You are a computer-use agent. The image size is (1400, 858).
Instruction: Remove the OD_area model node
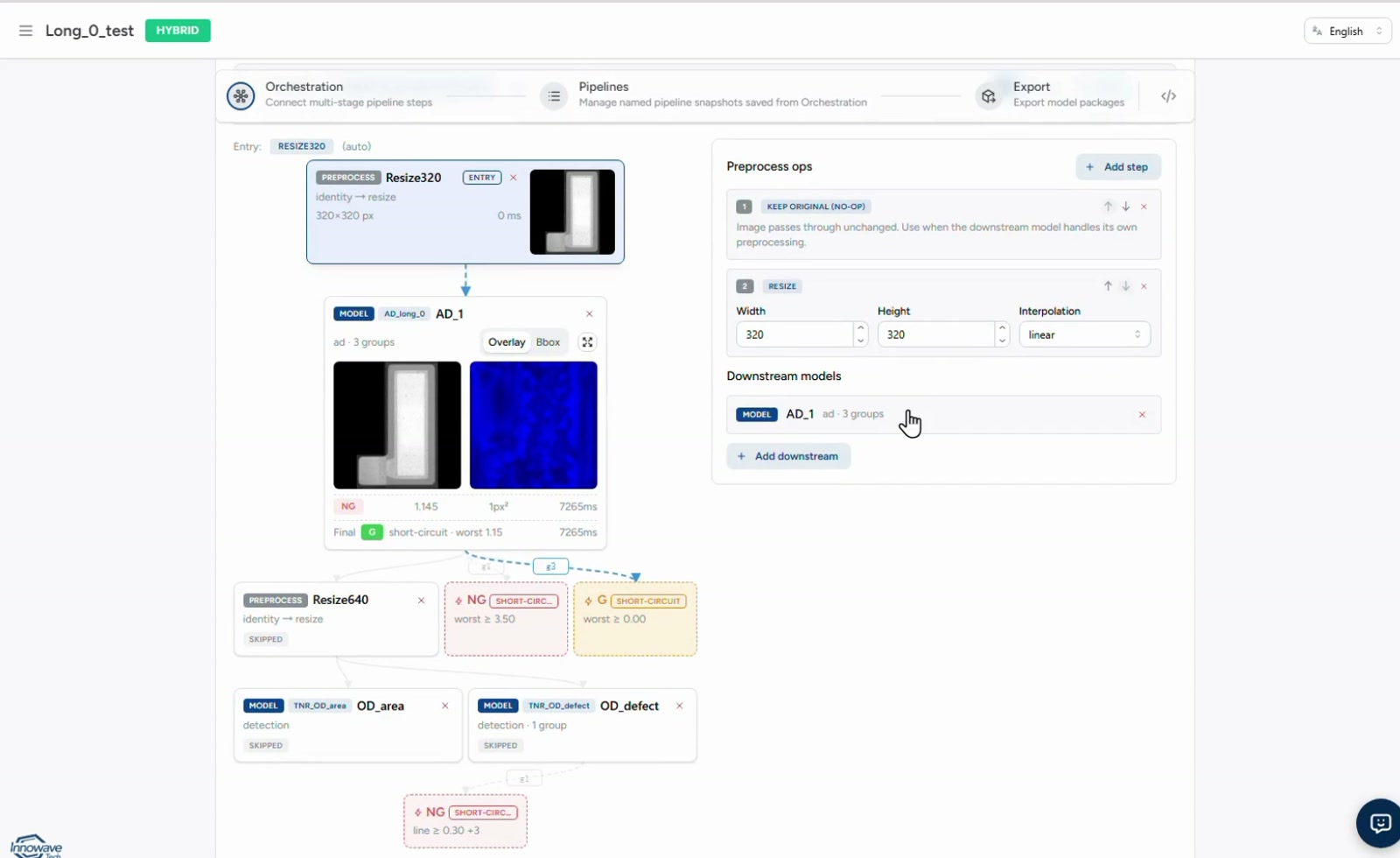445,706
